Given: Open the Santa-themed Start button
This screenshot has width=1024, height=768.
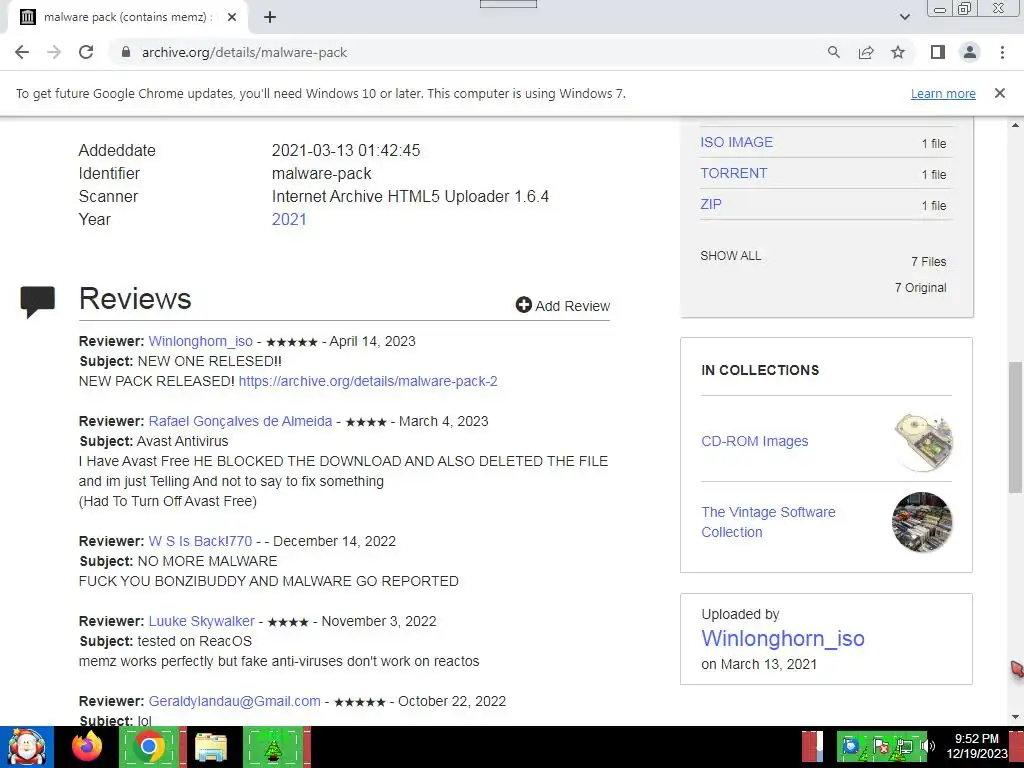Looking at the screenshot, I should point(27,747).
